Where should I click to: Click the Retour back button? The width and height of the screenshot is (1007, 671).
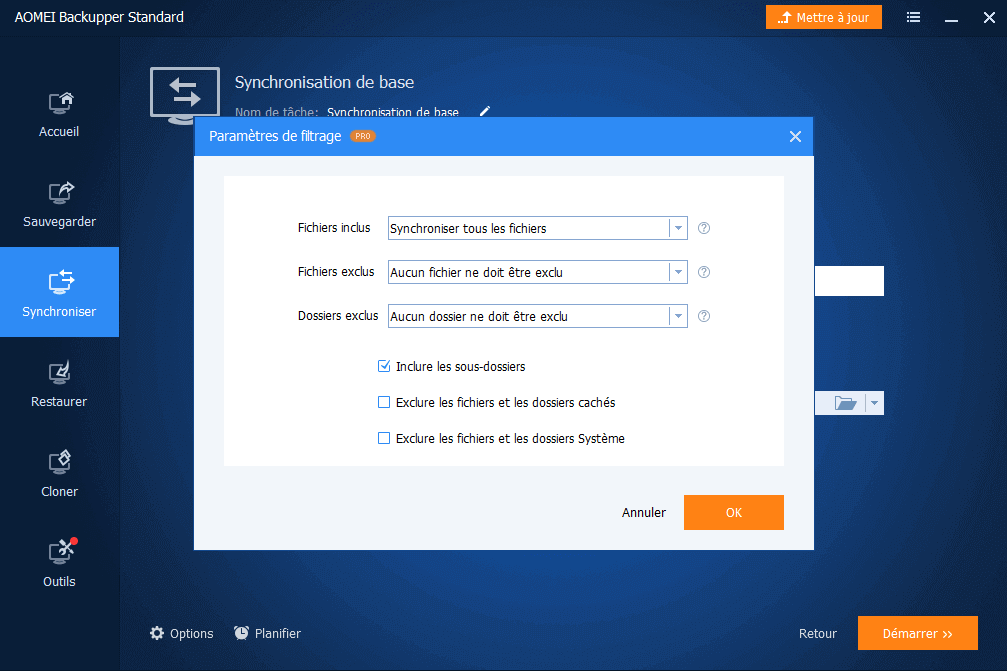click(x=818, y=633)
